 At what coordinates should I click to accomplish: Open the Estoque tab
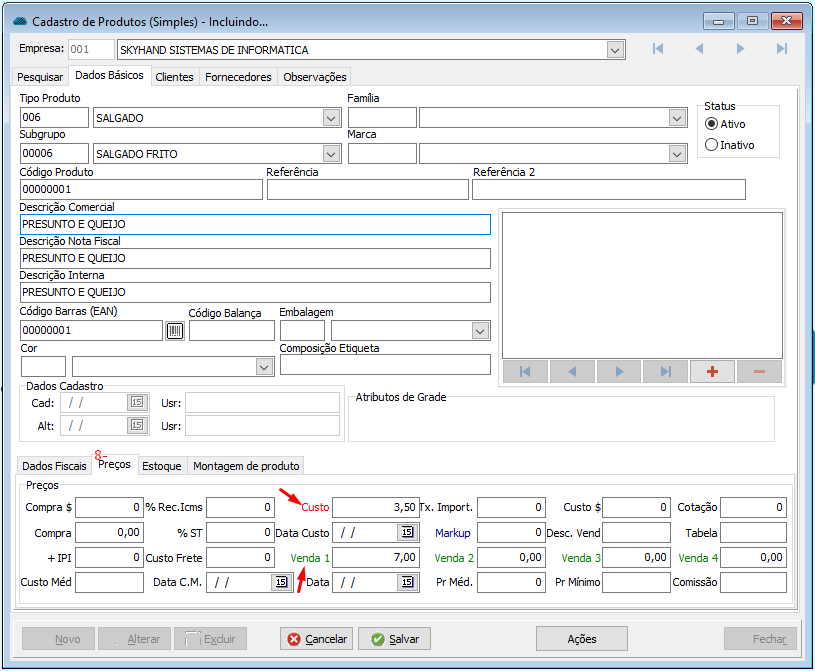(x=161, y=466)
